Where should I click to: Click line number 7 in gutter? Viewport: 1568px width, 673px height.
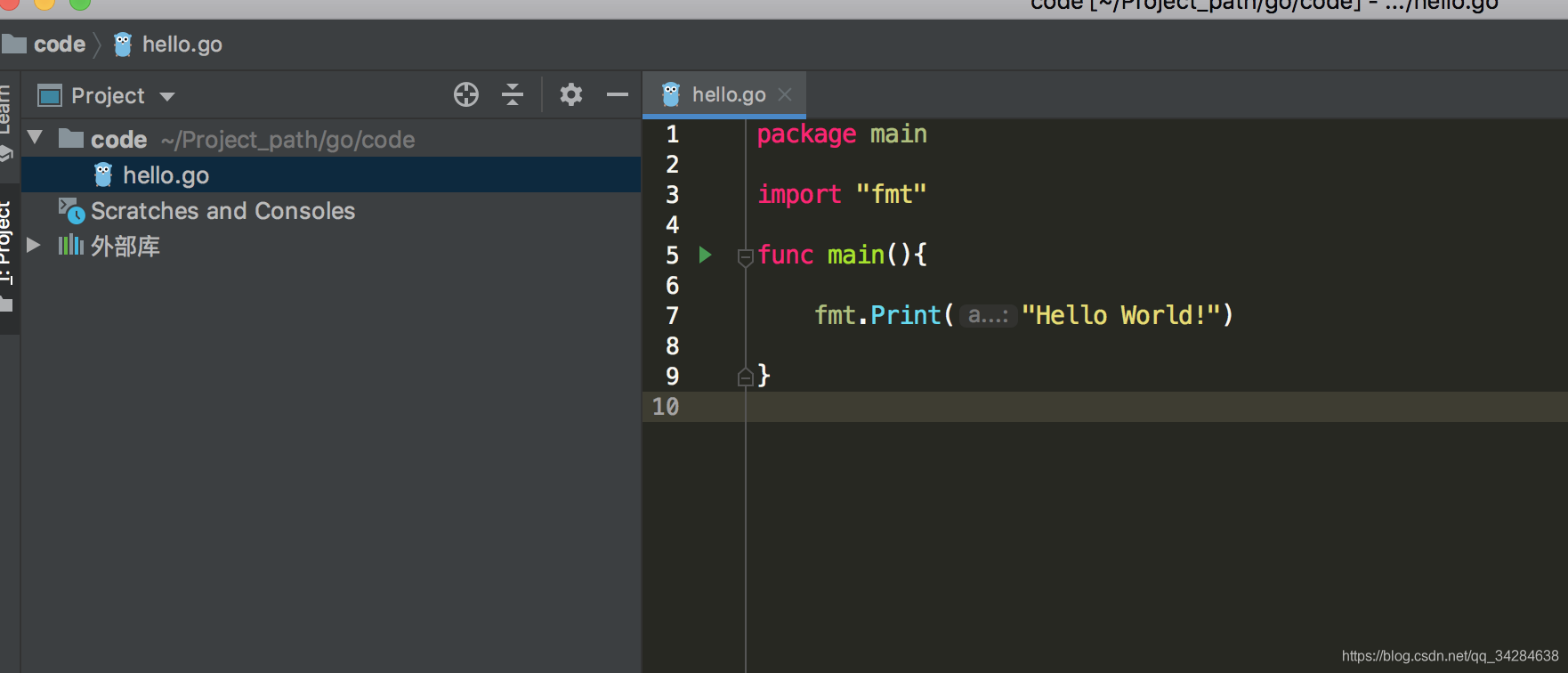click(673, 316)
